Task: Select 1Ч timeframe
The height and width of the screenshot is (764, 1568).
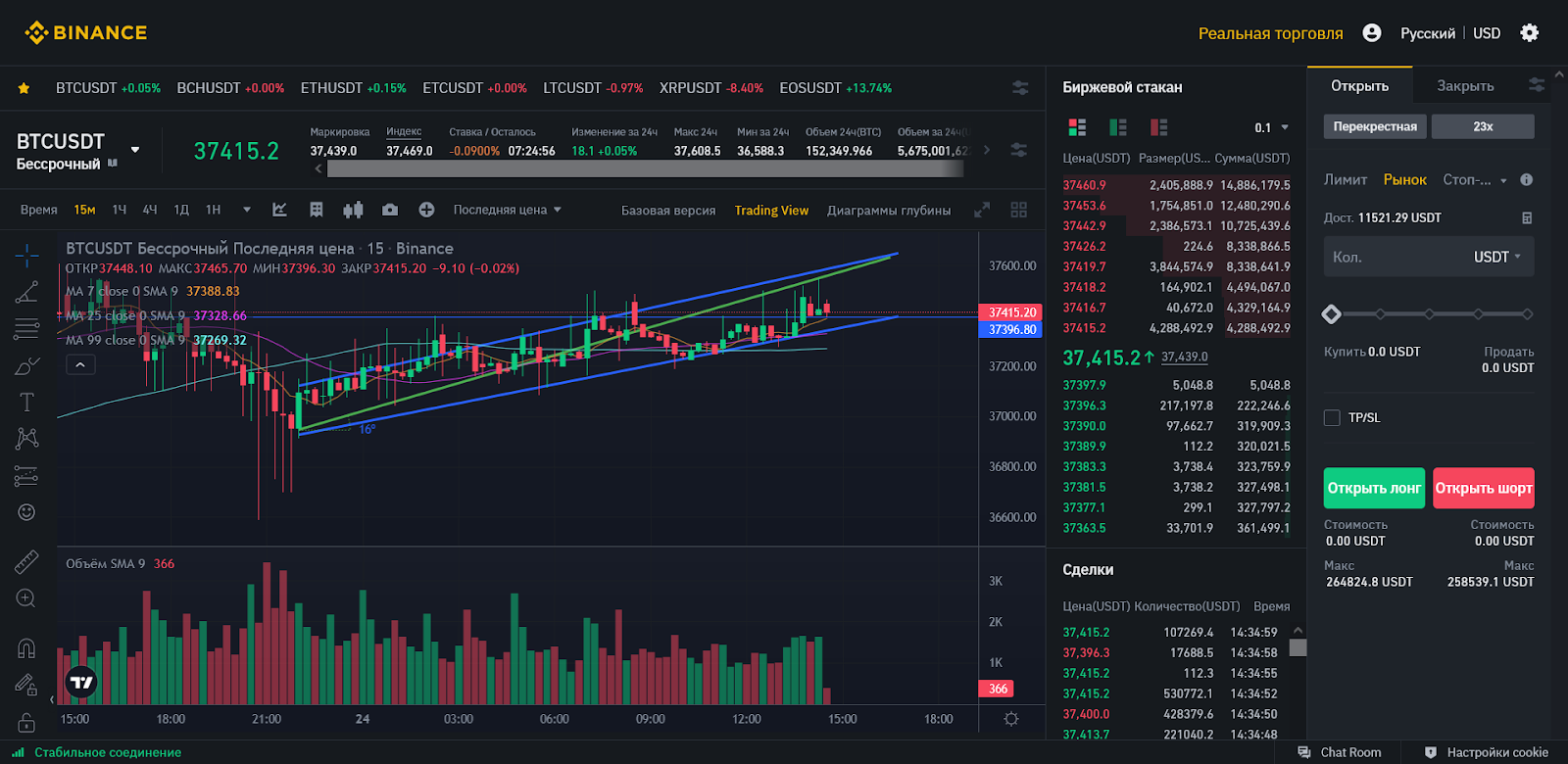Action: tap(120, 210)
